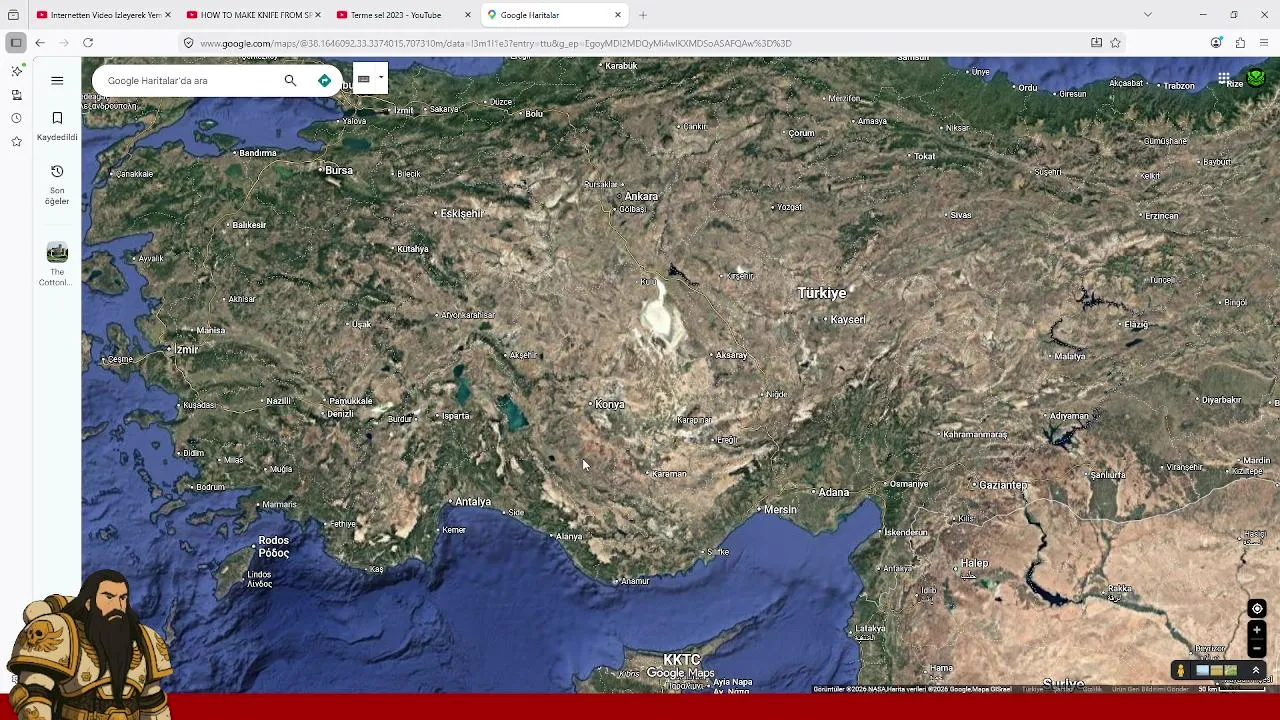Select the third map layer thumbnail
1280x720 pixels.
[1231, 670]
